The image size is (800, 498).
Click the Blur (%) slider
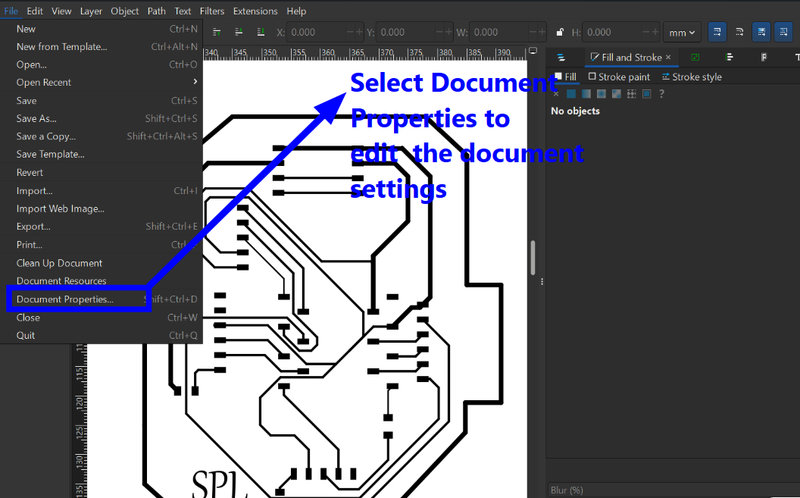click(673, 490)
